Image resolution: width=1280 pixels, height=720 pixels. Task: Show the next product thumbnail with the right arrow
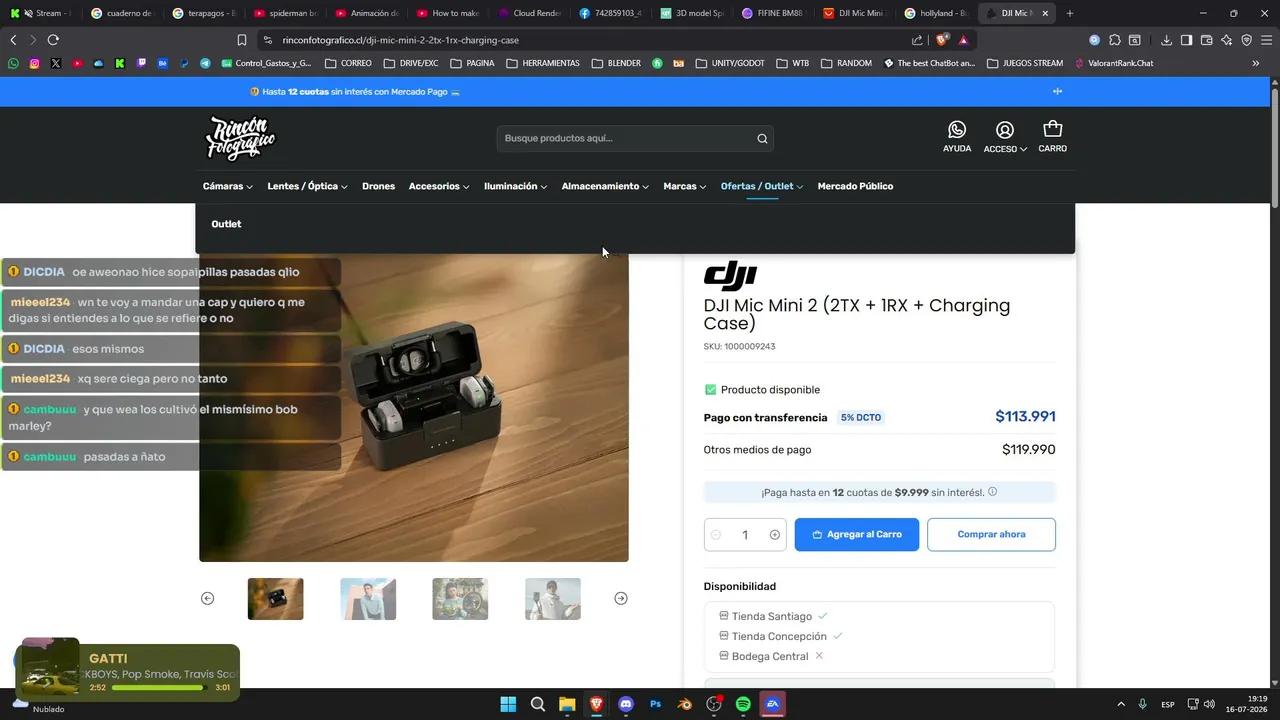pos(621,598)
